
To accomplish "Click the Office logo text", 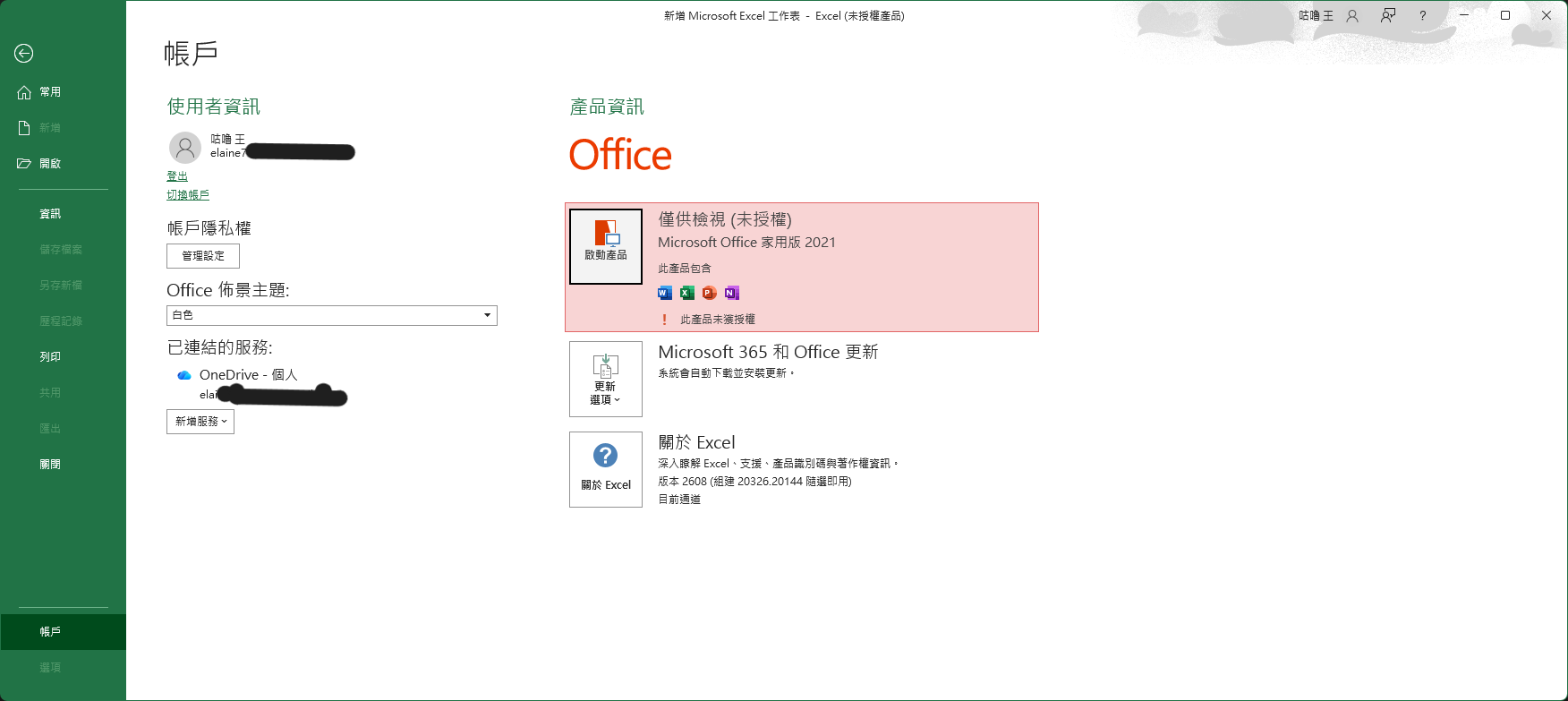I will [x=620, y=156].
